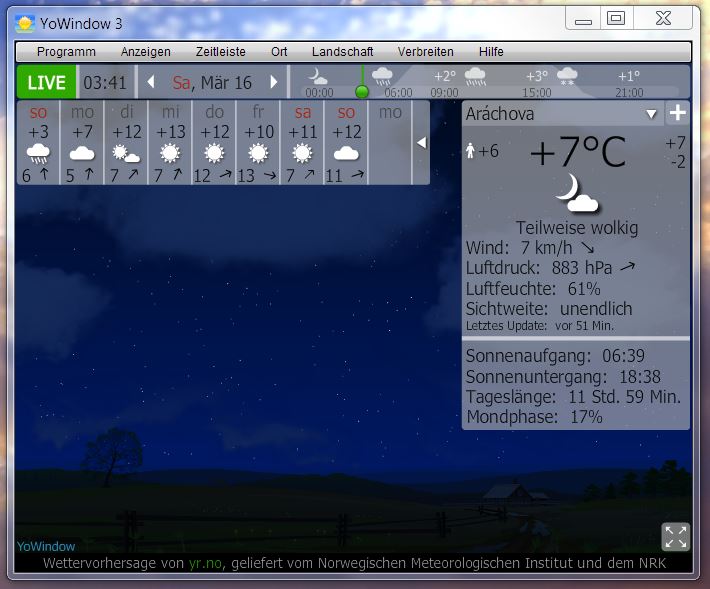Advance to next day with right arrow
Screen dimensions: 710x589
tap(274, 82)
